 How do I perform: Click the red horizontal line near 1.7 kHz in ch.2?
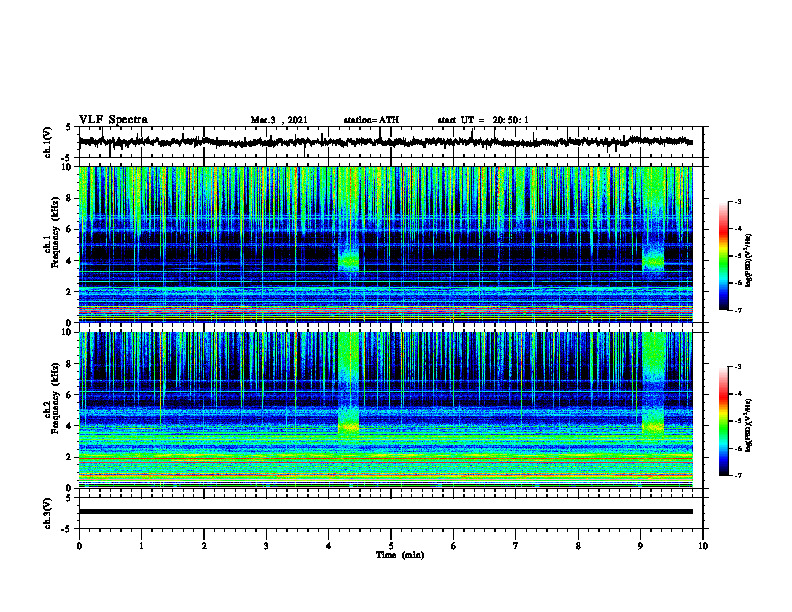(x=385, y=462)
